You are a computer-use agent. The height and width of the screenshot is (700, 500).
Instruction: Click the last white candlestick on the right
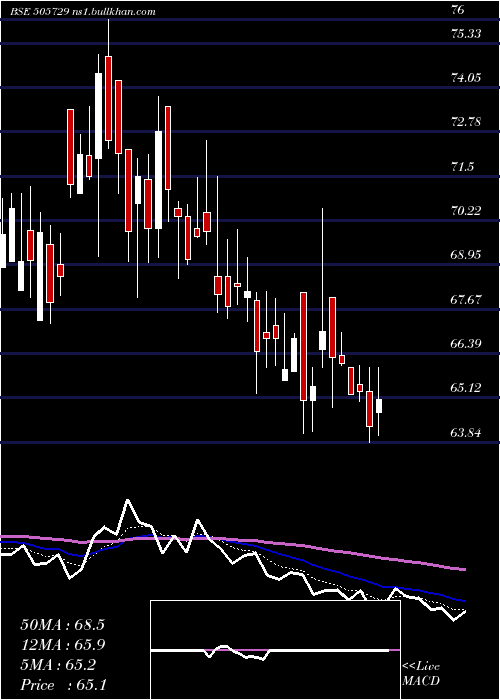tap(379, 406)
